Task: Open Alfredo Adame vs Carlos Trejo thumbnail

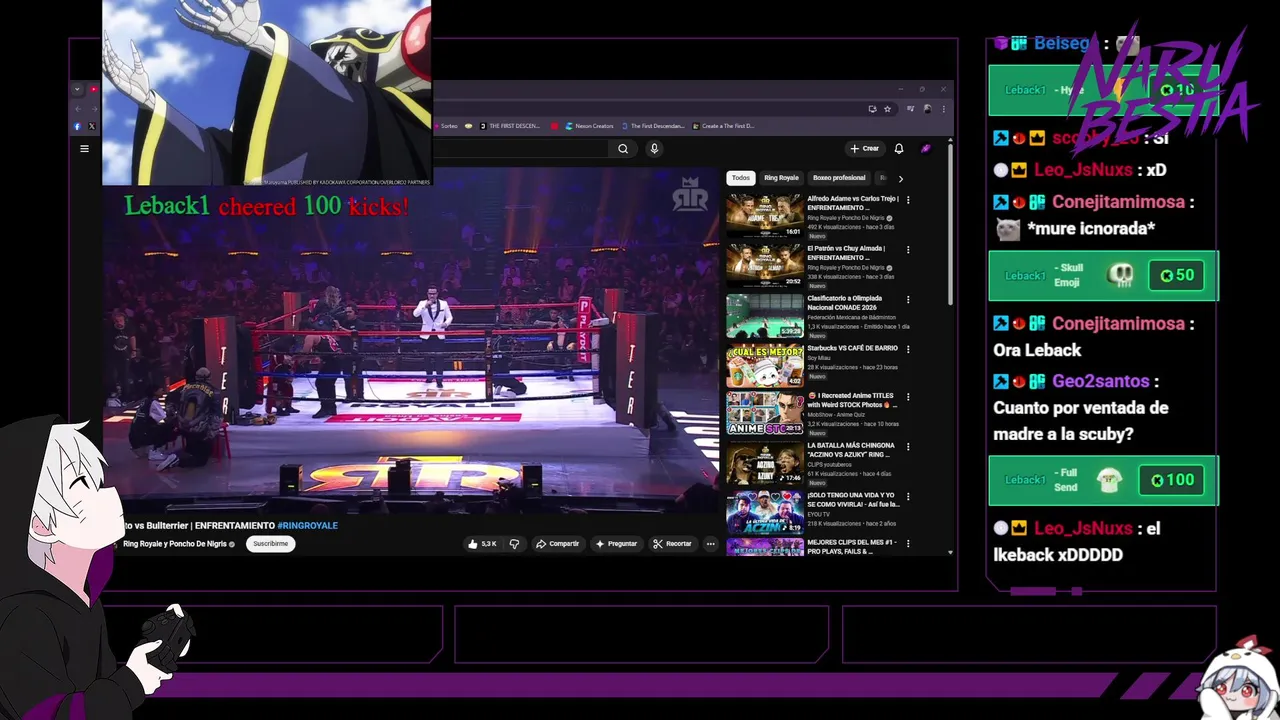Action: click(x=765, y=215)
